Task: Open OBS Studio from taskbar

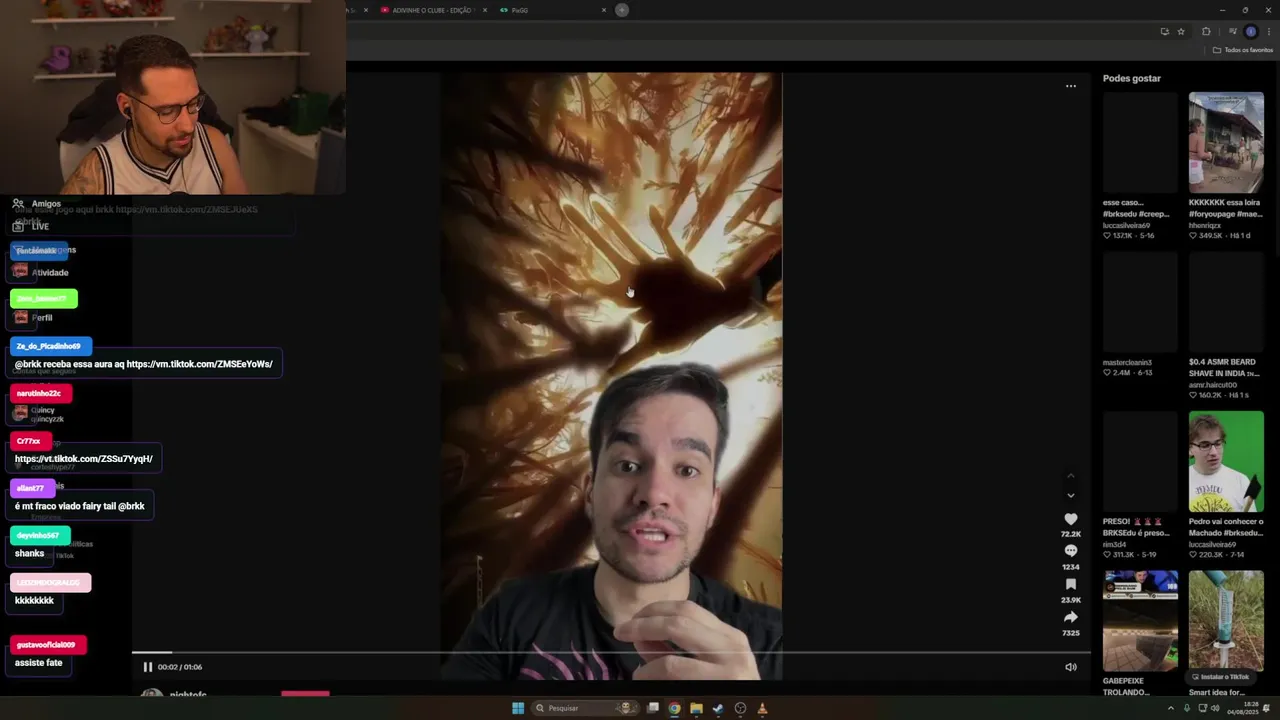Action: pos(740,708)
